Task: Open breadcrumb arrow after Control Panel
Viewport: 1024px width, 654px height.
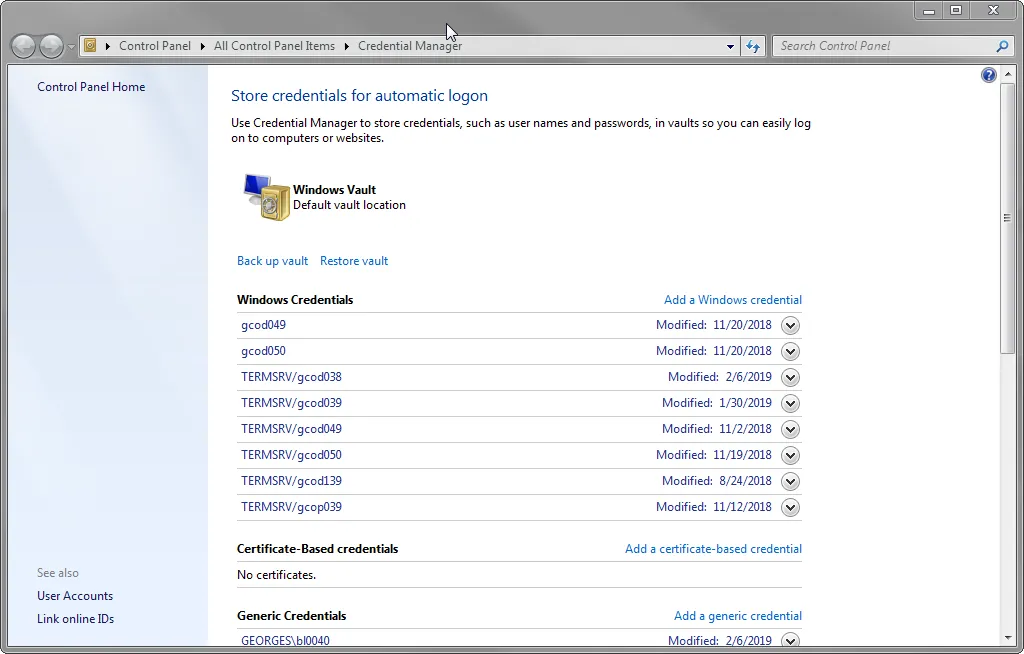Action: [x=202, y=46]
